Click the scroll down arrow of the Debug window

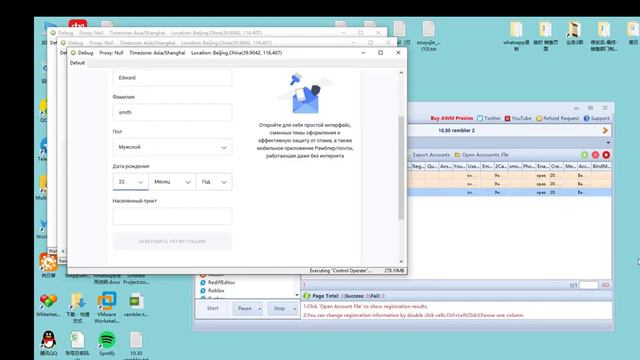[x=401, y=262]
